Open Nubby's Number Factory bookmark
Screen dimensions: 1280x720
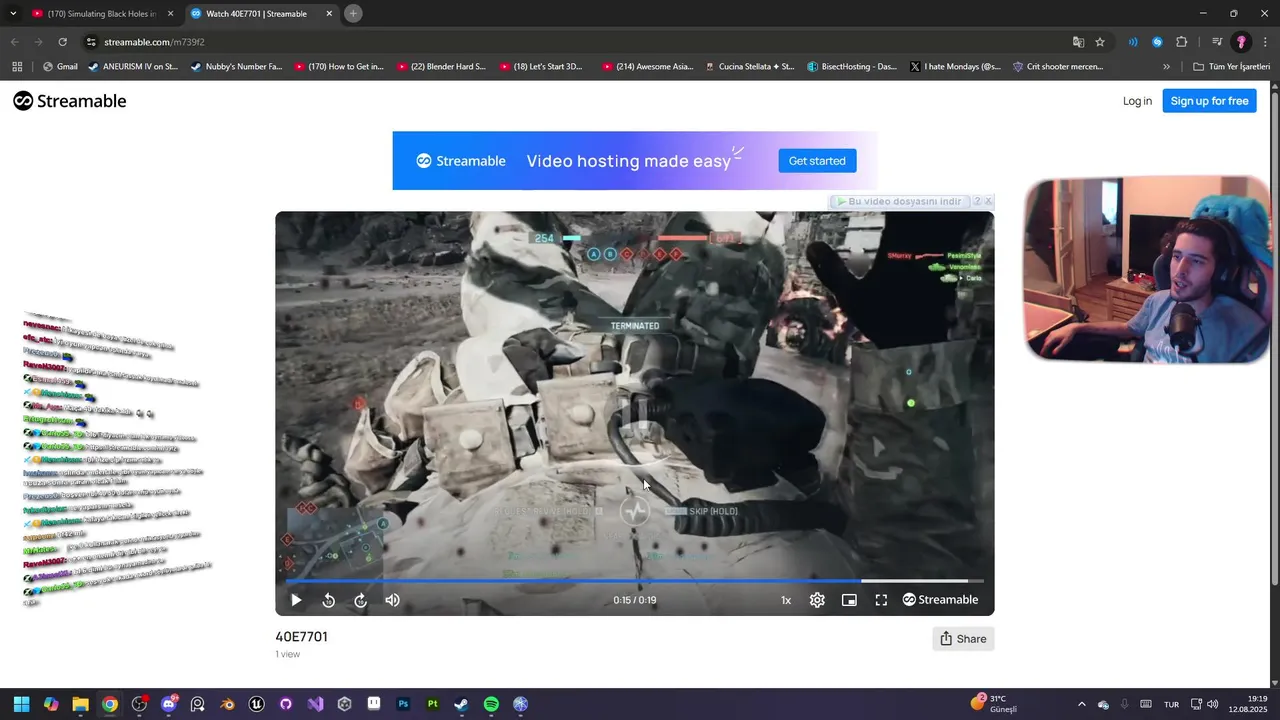point(236,67)
